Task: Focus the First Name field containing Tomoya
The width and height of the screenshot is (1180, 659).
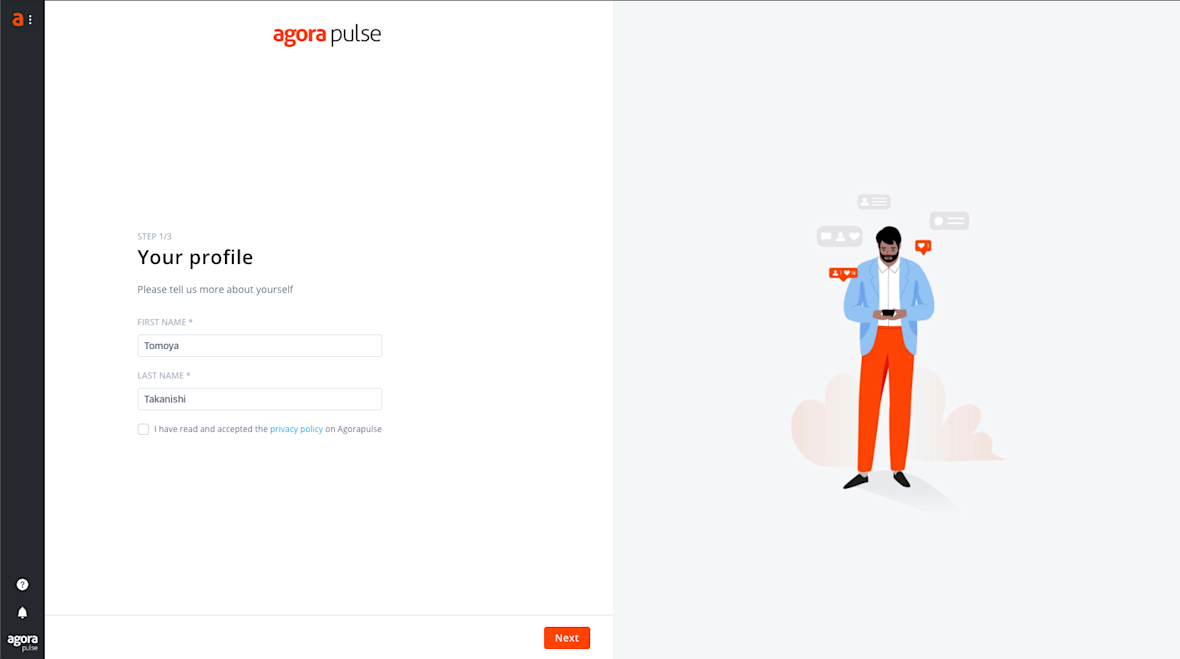Action: point(260,345)
